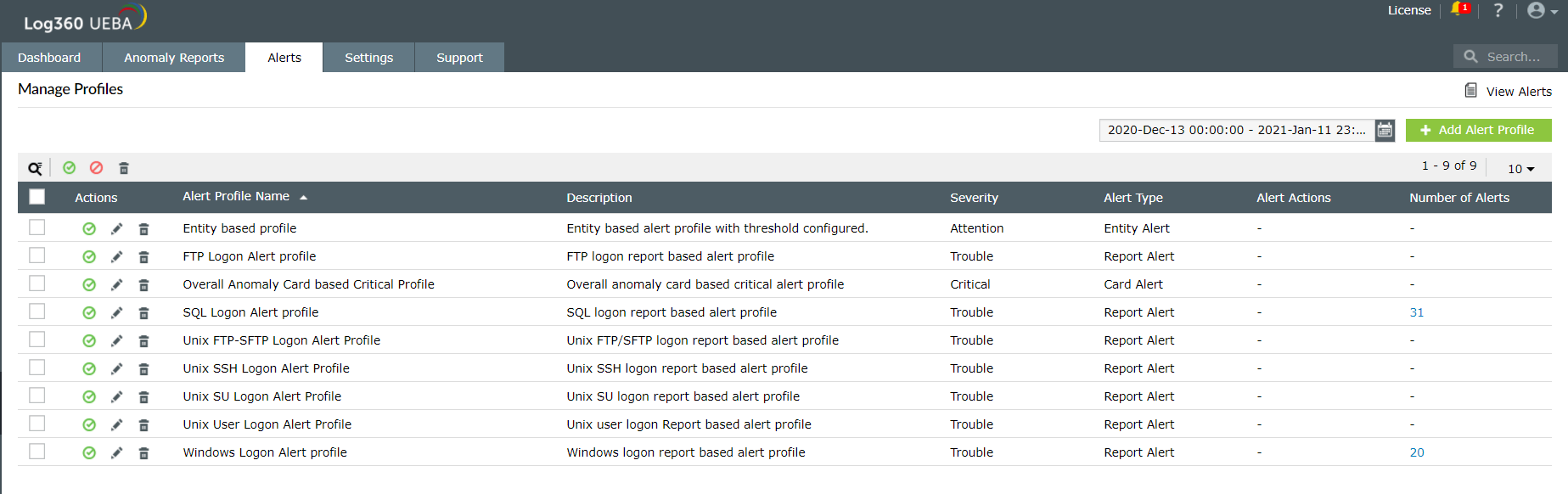
Task: Sort by Alert Profile Name column
Action: coord(236,197)
